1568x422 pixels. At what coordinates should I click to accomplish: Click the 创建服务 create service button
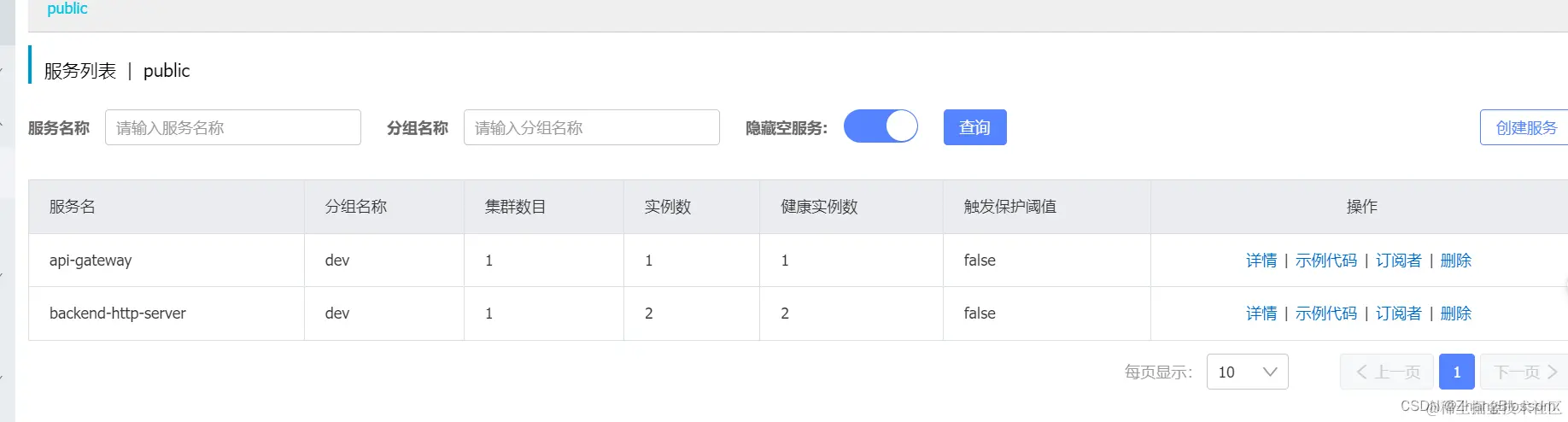pyautogui.click(x=1525, y=127)
